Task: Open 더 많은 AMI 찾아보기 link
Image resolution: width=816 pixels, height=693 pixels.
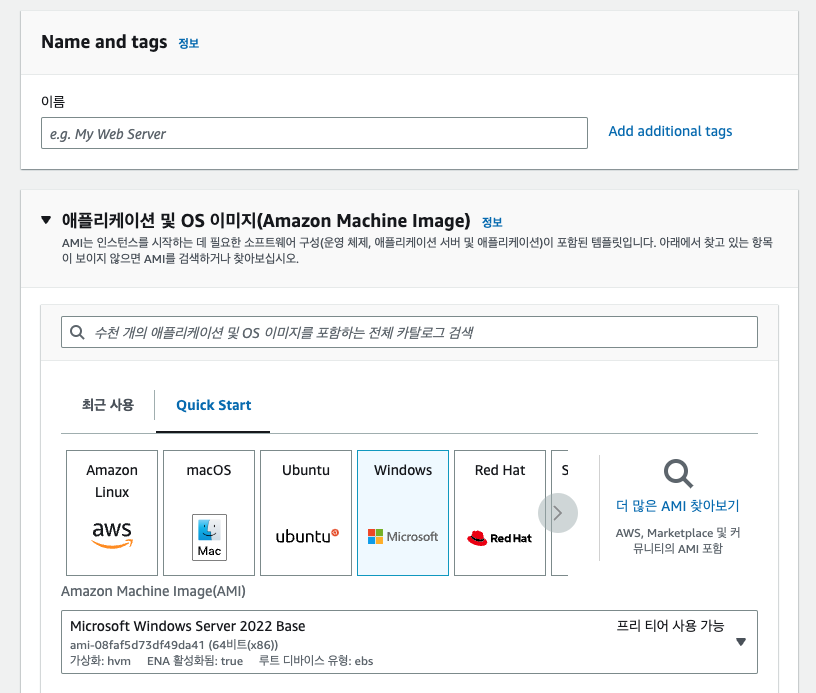Action: click(678, 506)
